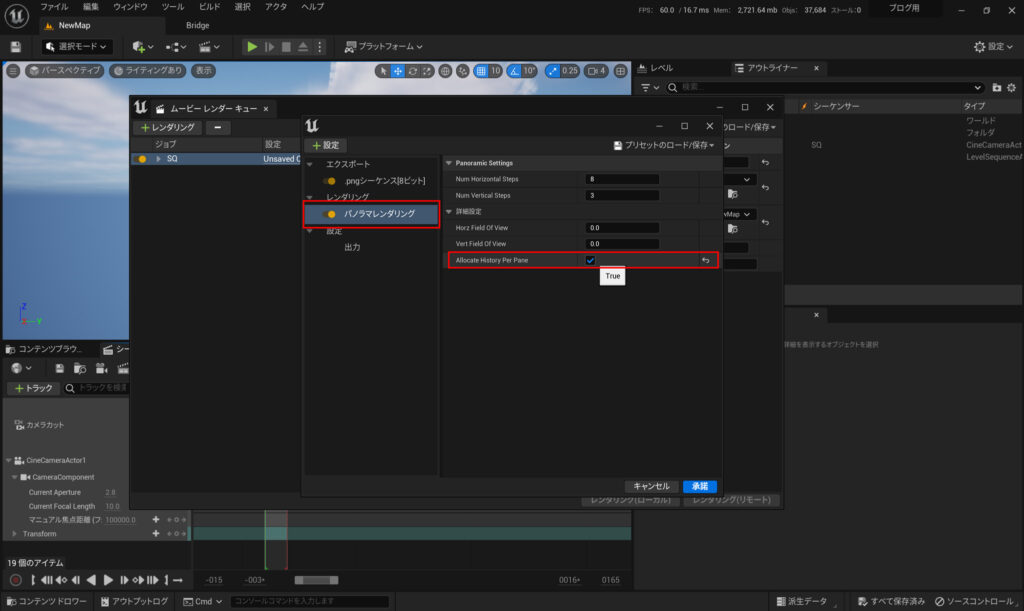Screen dimensions: 1024x611
Task: Open the viewport hamburger options menu
Action: click(13, 71)
